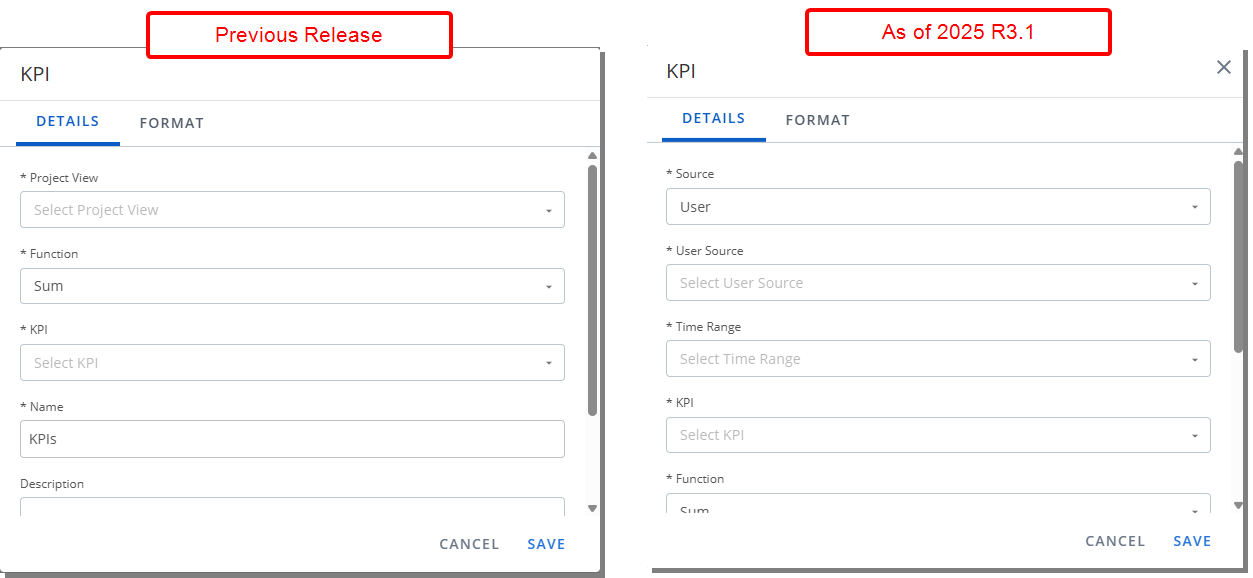Open the Select Time Range dropdown
Viewport: 1253px width, 578px height.
[938, 359]
